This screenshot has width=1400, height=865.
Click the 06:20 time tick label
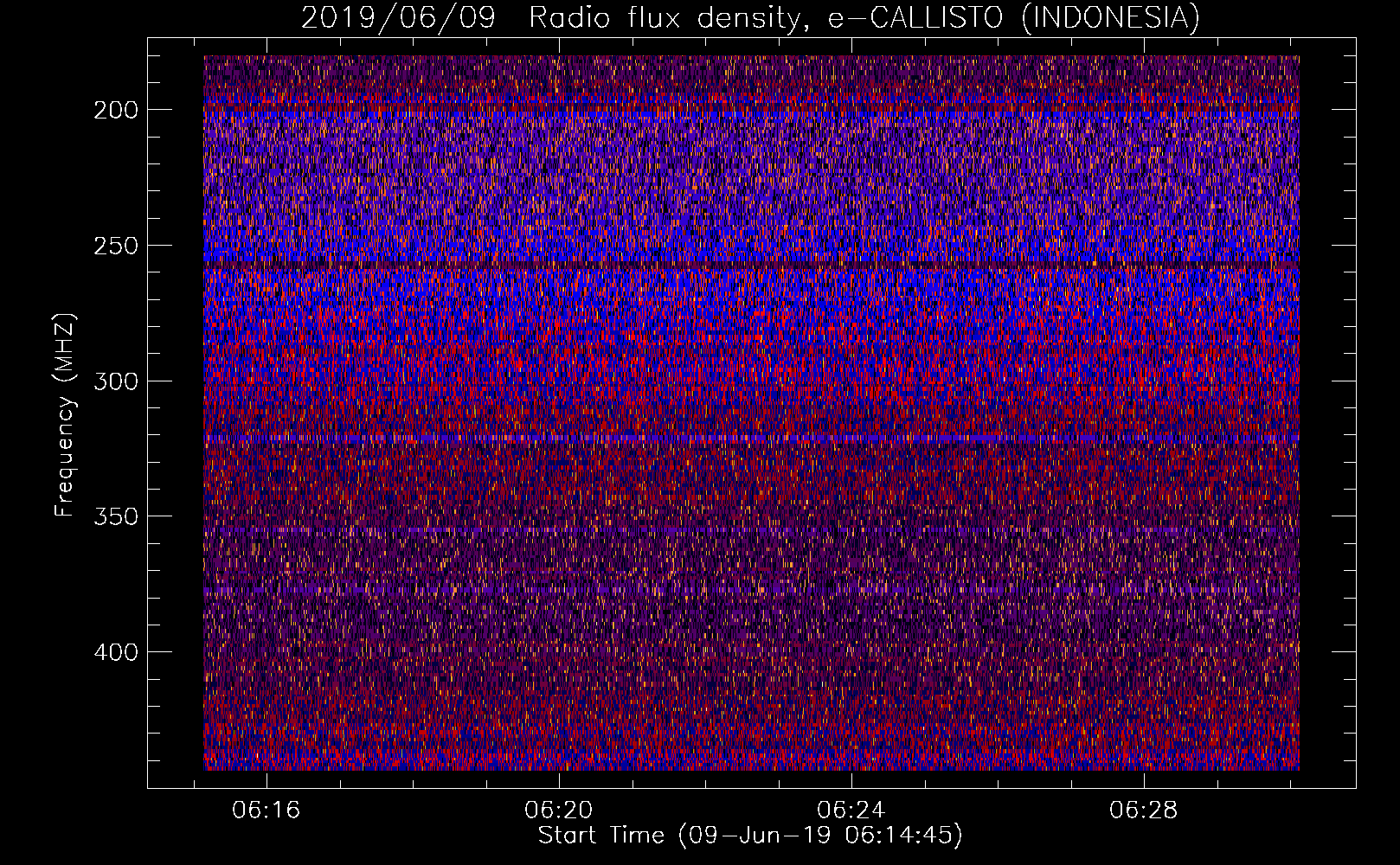559,811
